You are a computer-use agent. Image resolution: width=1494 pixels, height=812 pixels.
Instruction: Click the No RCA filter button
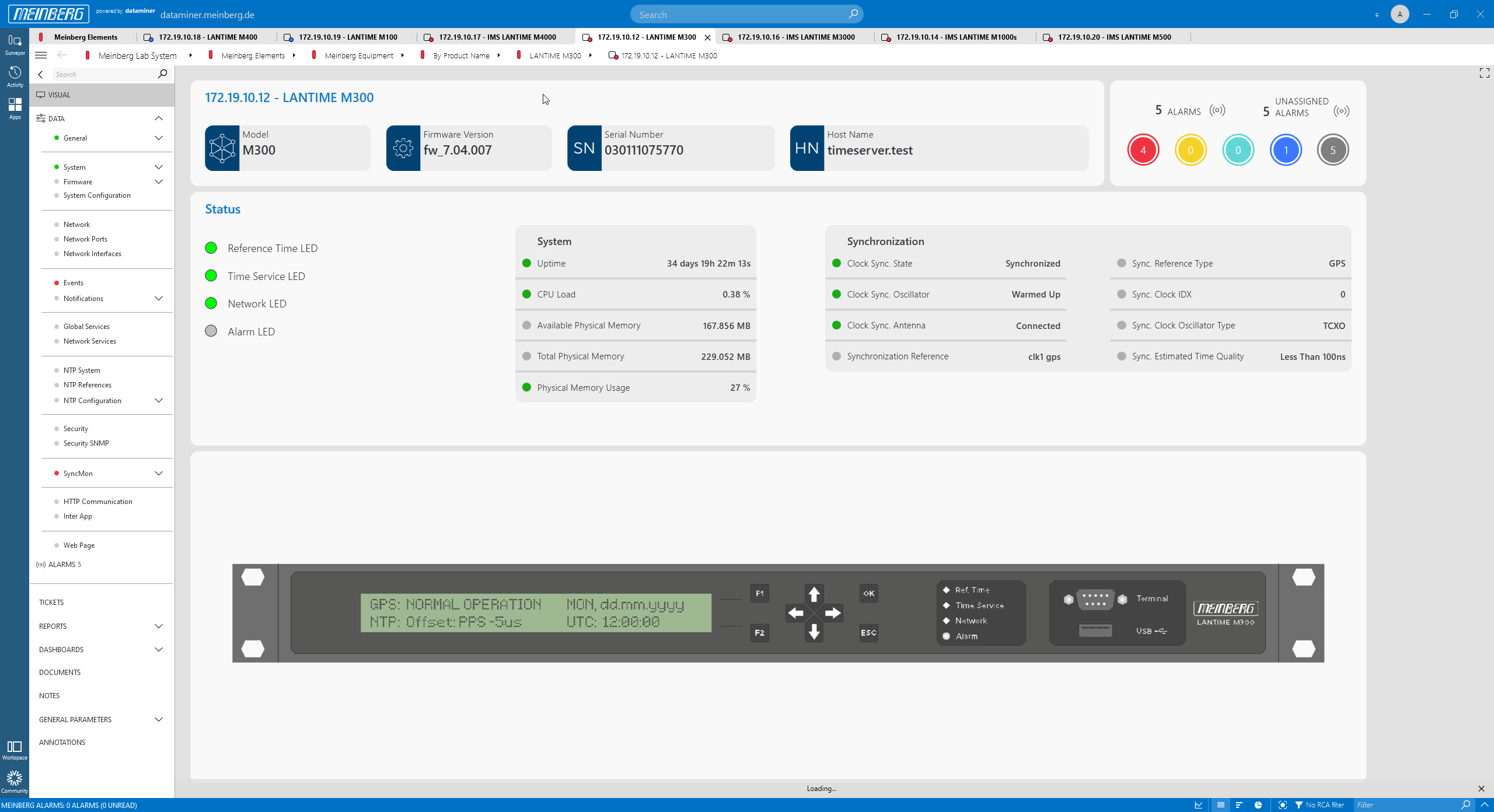1320,805
